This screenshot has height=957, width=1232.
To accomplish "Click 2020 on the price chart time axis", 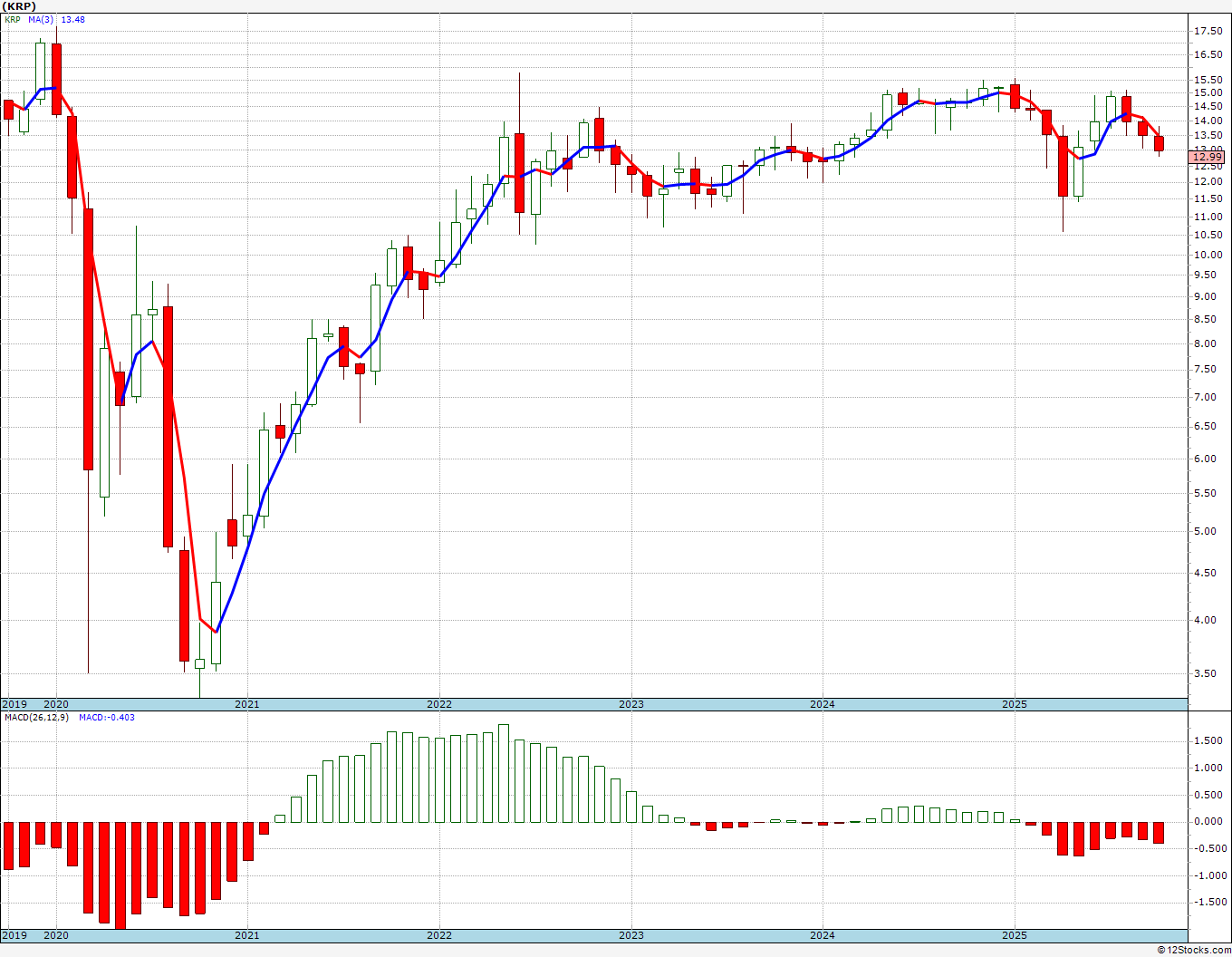I will (x=56, y=704).
